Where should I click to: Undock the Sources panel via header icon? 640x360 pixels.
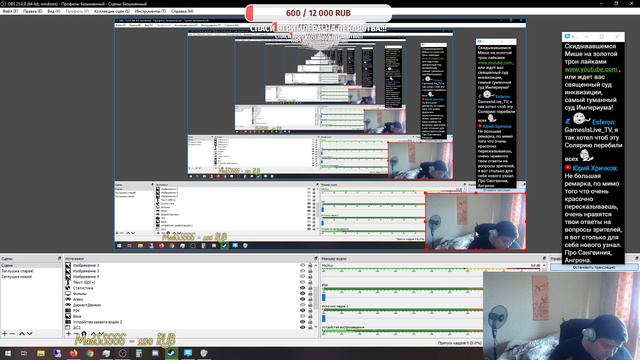point(316,258)
